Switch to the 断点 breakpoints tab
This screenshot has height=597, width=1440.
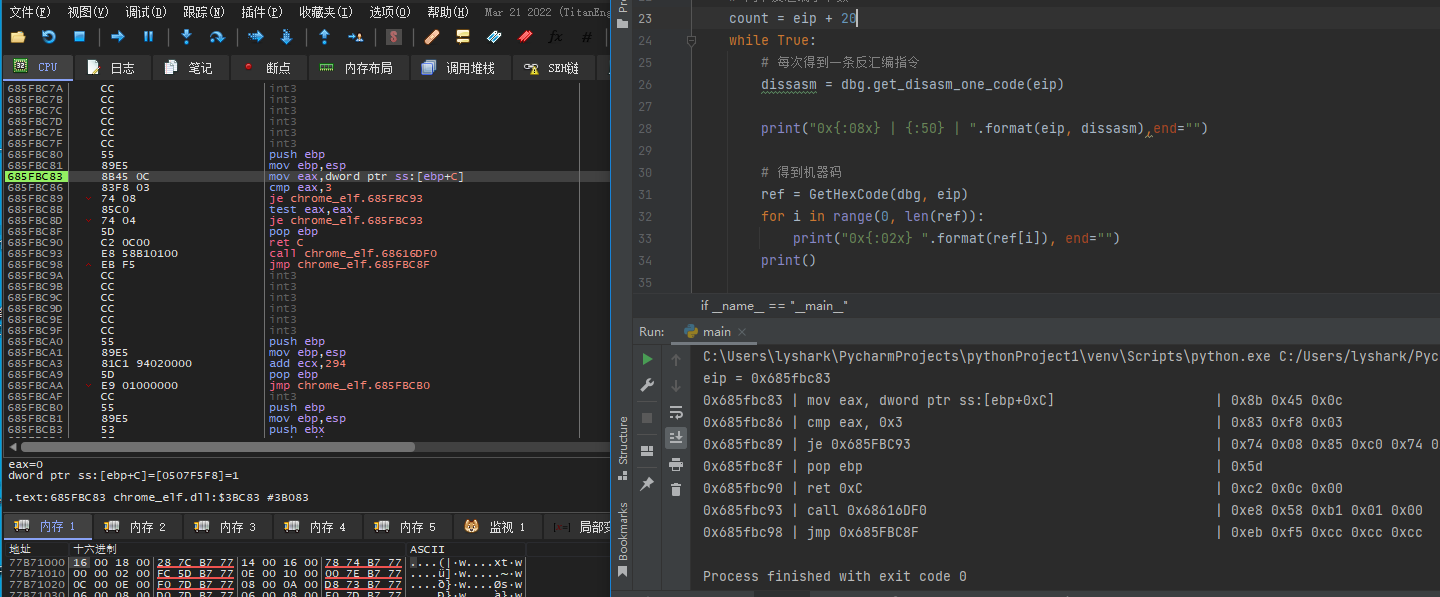pyautogui.click(x=267, y=67)
